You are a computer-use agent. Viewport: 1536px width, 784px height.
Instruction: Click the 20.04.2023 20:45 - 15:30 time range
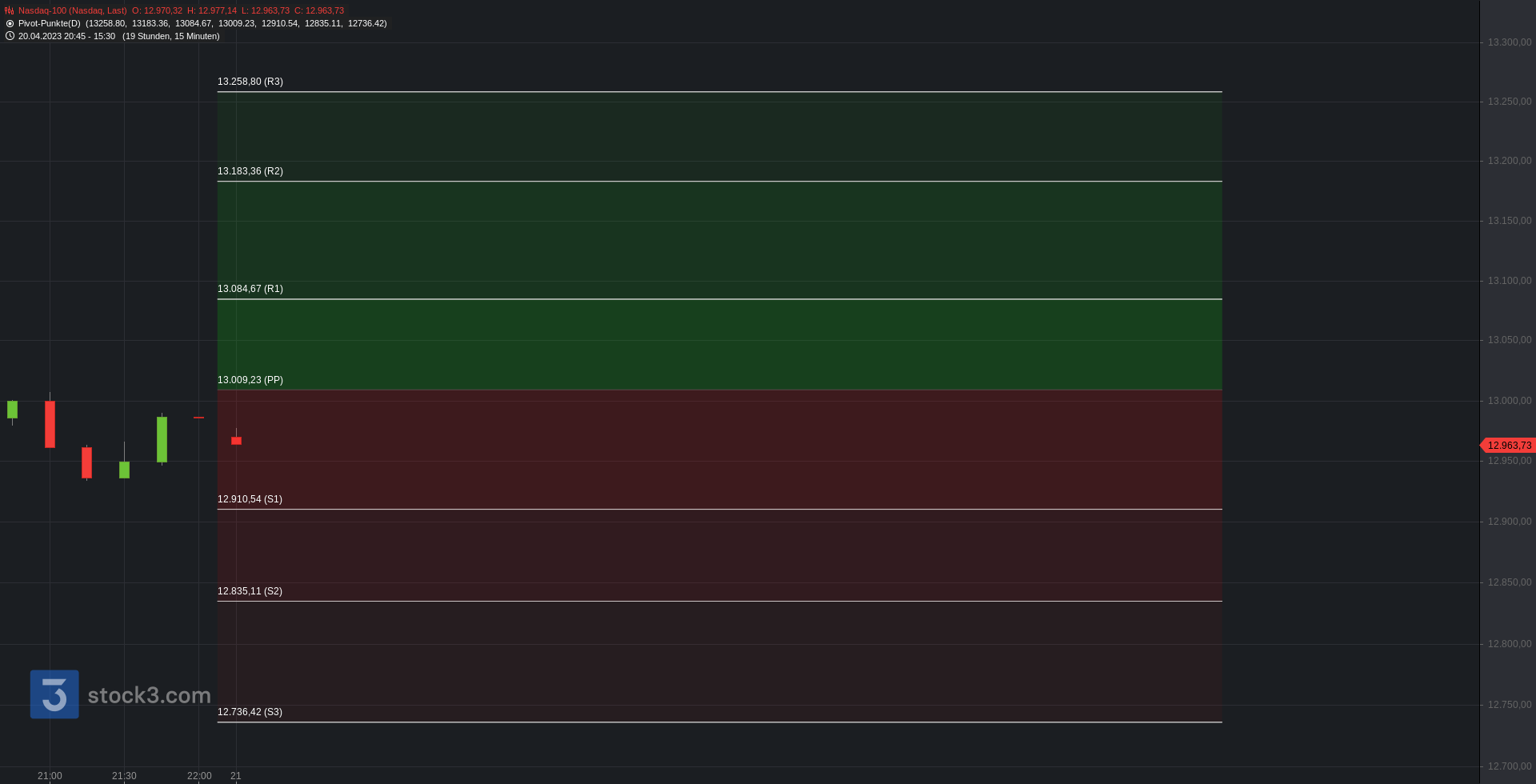[x=66, y=36]
